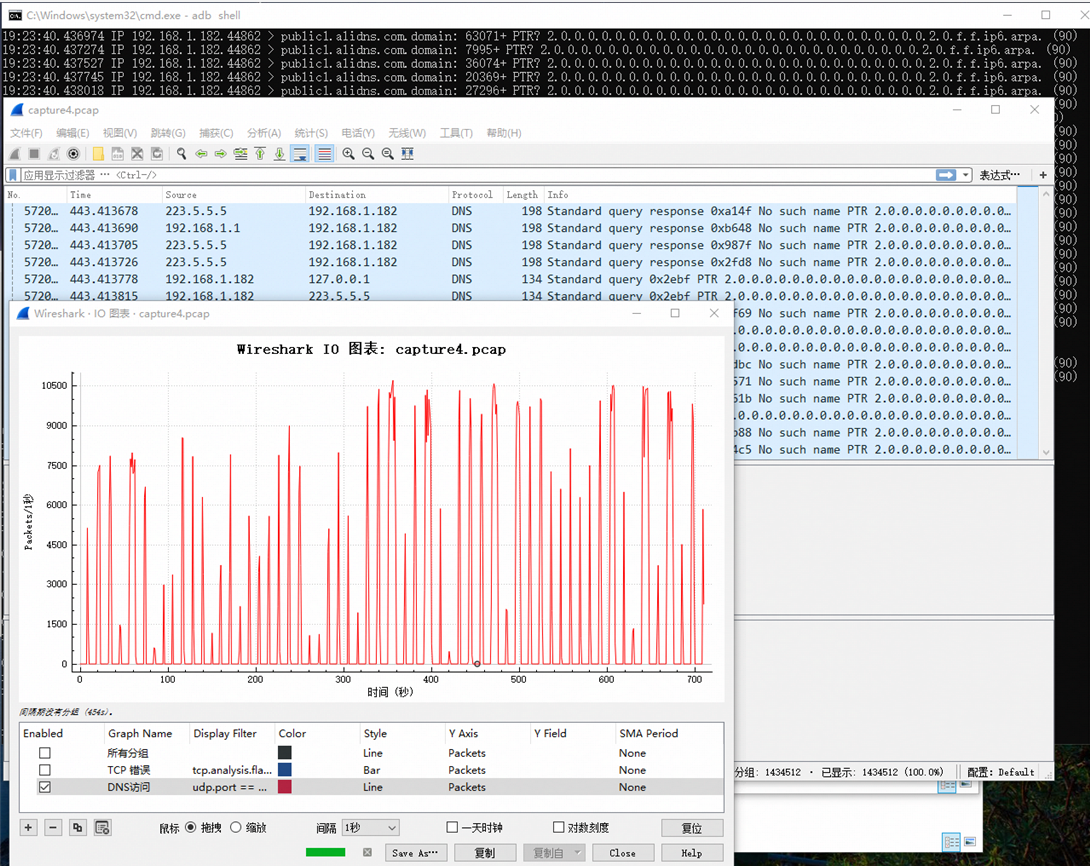
Task: Click the apply filter blue arrow button
Action: [945, 175]
